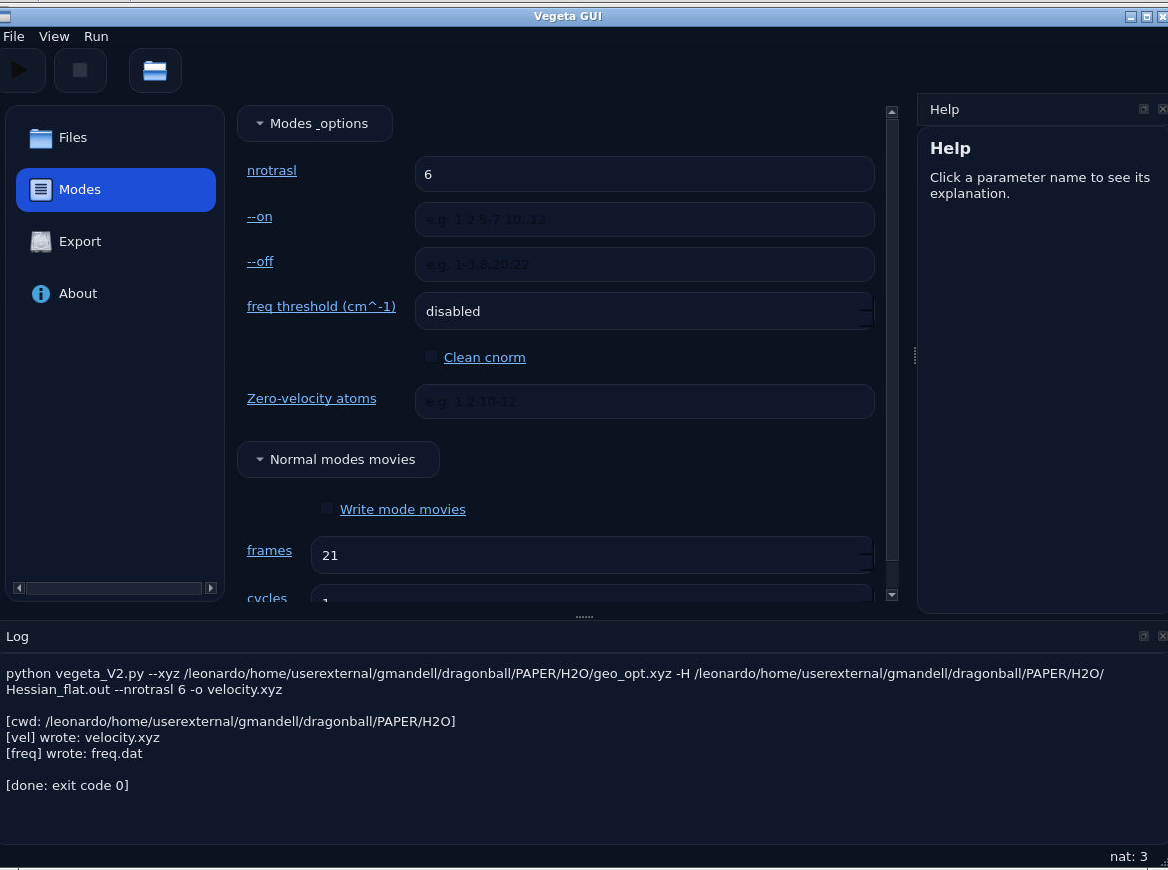Open the Export sidebar section
The width and height of the screenshot is (1168, 870).
coord(115,242)
